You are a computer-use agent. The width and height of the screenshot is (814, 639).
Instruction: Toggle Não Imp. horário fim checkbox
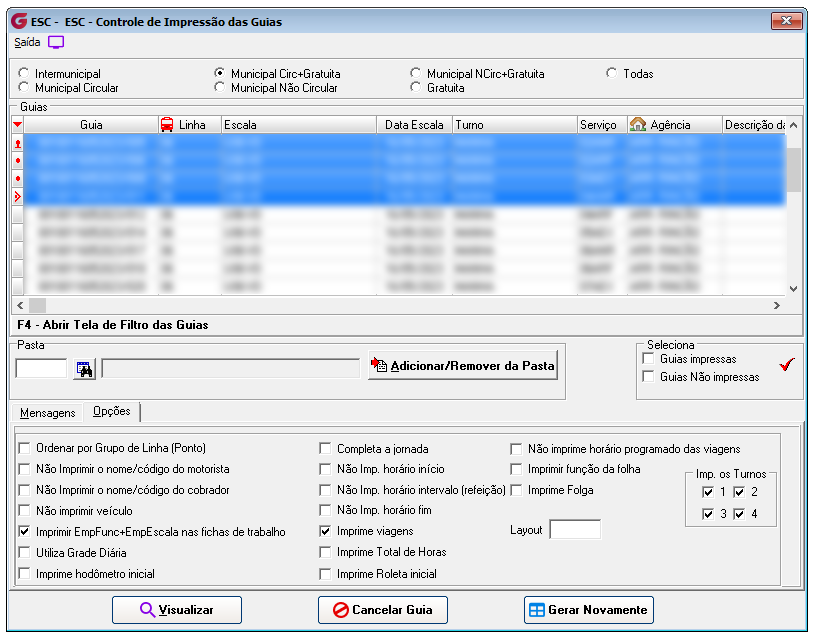325,510
